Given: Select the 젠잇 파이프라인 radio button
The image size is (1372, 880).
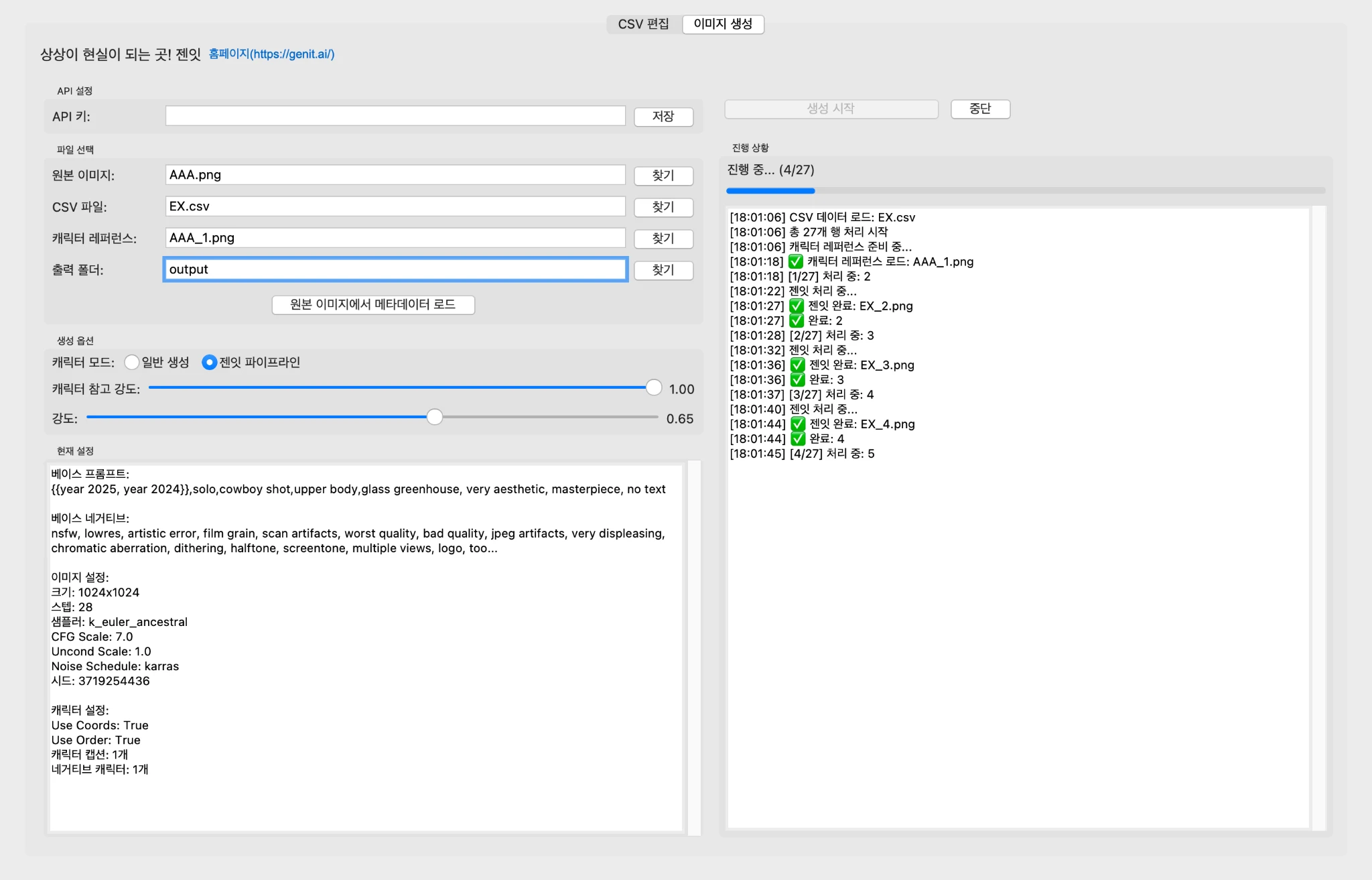Looking at the screenshot, I should point(210,363).
